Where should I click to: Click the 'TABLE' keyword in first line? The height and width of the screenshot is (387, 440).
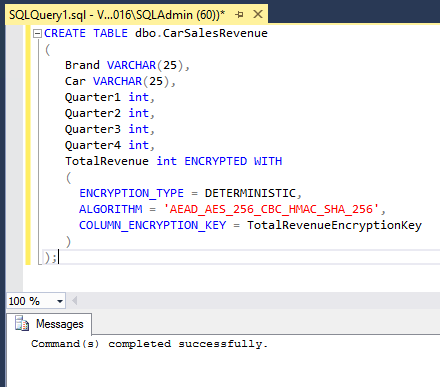coord(110,33)
